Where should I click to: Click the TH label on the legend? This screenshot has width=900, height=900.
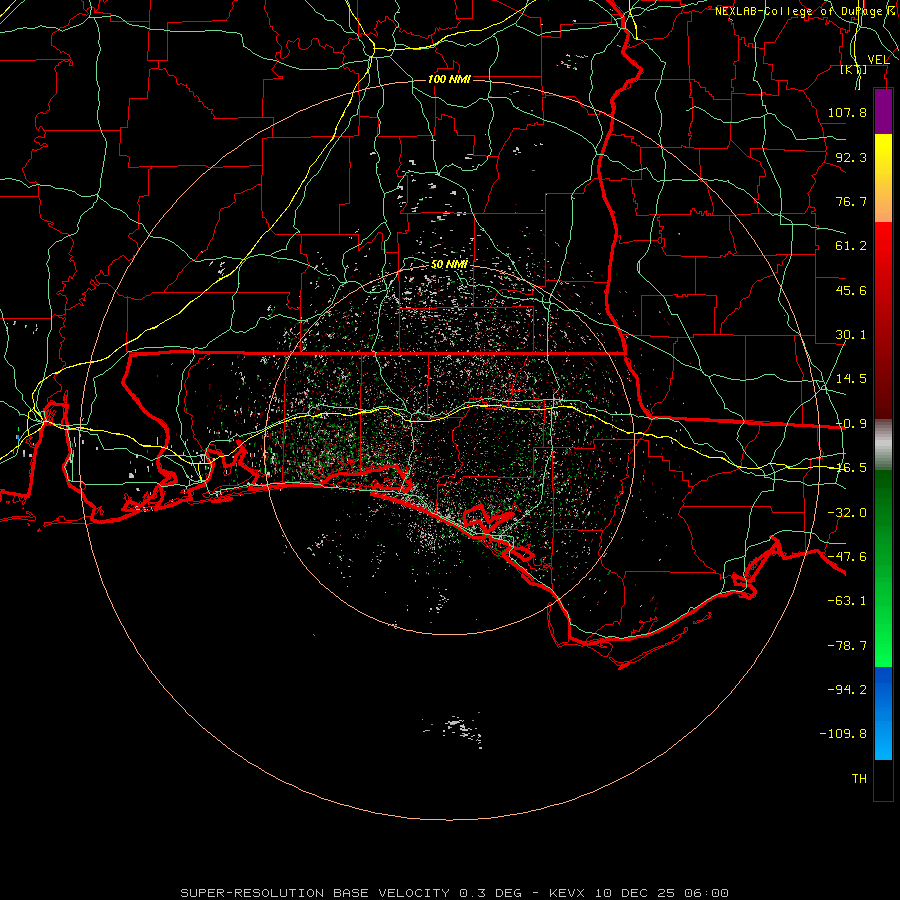(859, 779)
